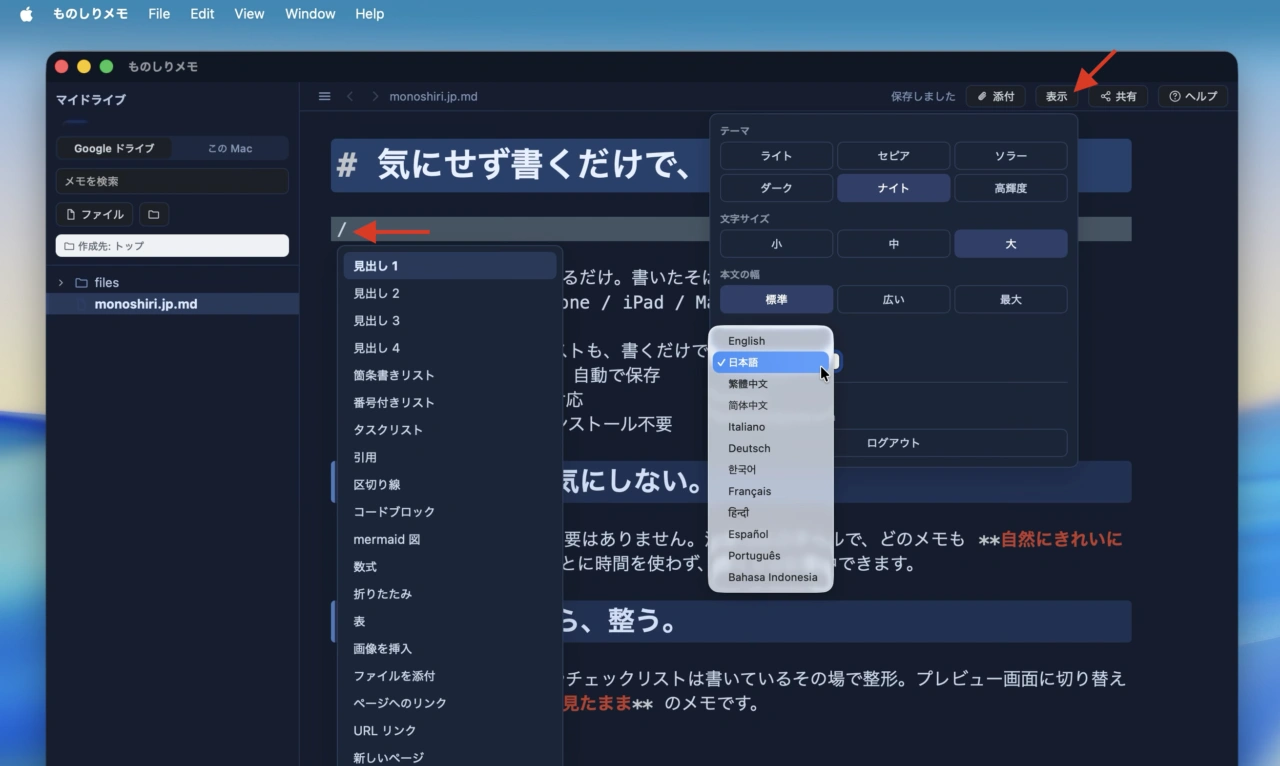Choose English in language list
The image size is (1280, 766).
click(771, 341)
